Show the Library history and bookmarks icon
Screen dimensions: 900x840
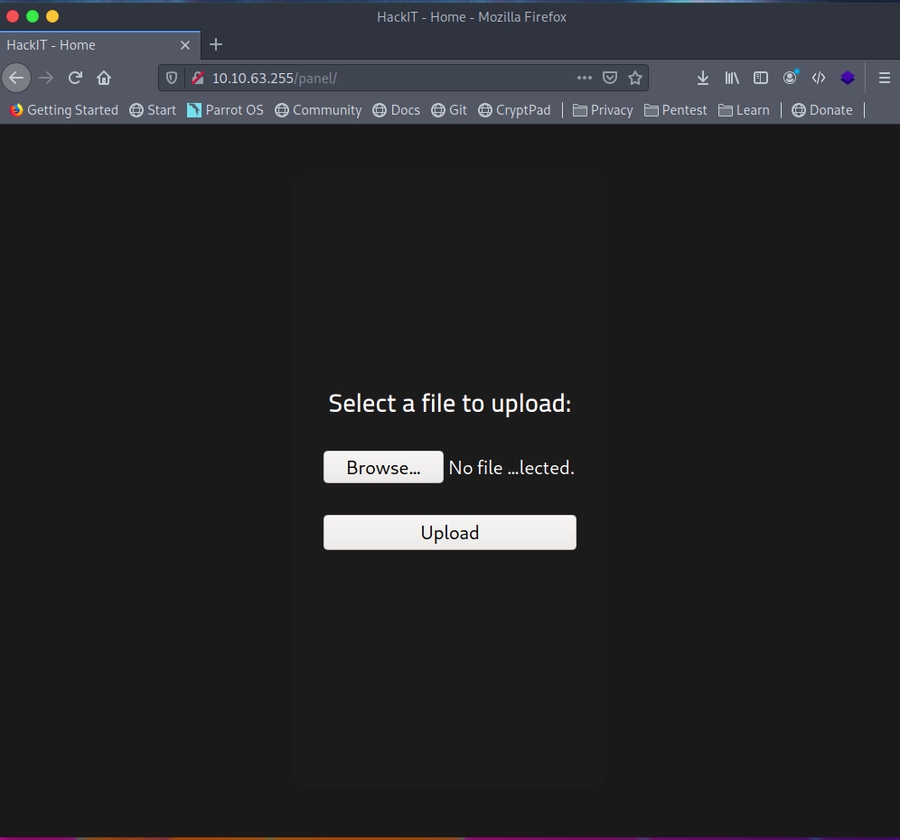pyautogui.click(x=732, y=78)
